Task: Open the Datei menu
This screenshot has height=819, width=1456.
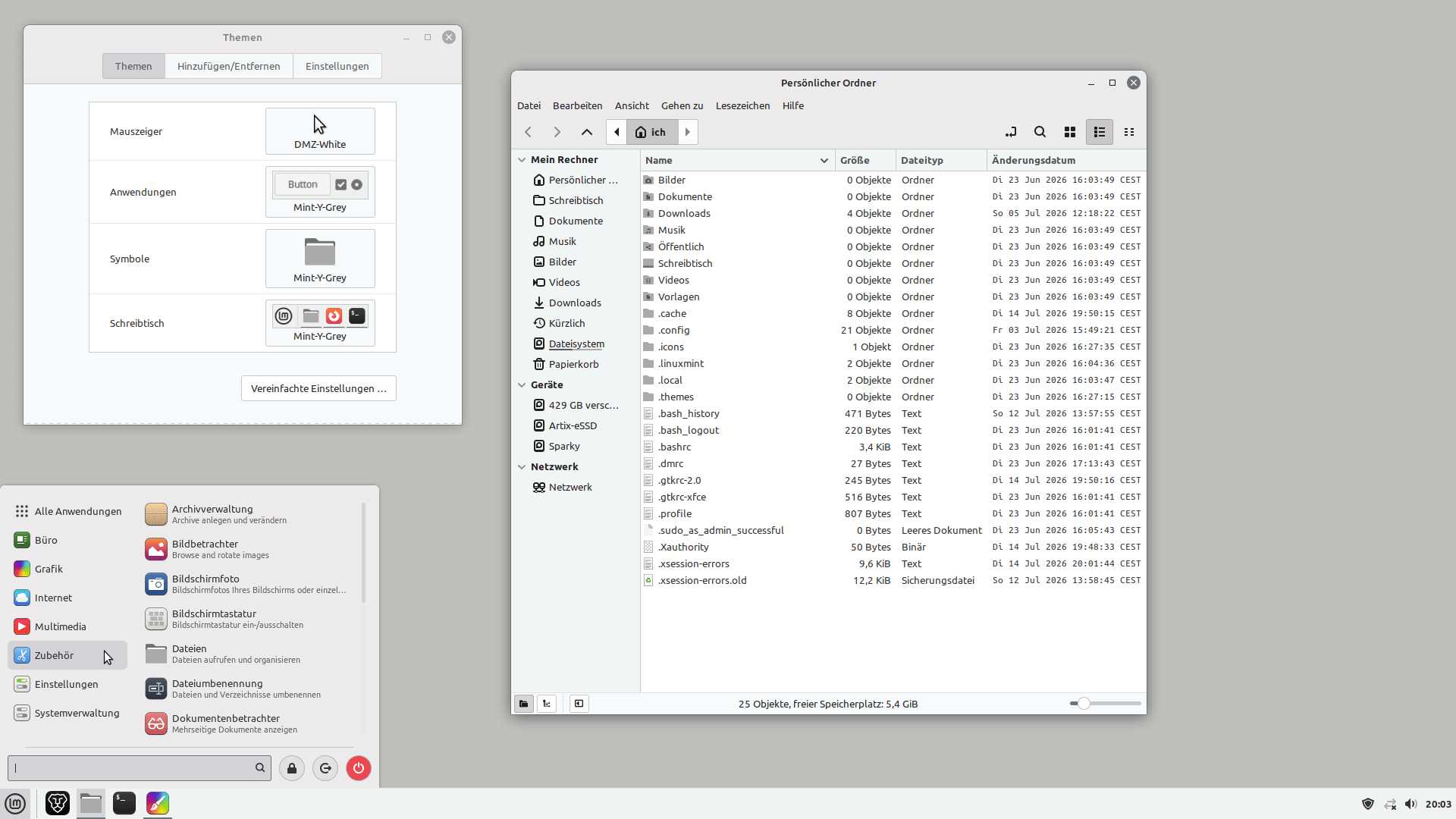Action: coord(529,105)
